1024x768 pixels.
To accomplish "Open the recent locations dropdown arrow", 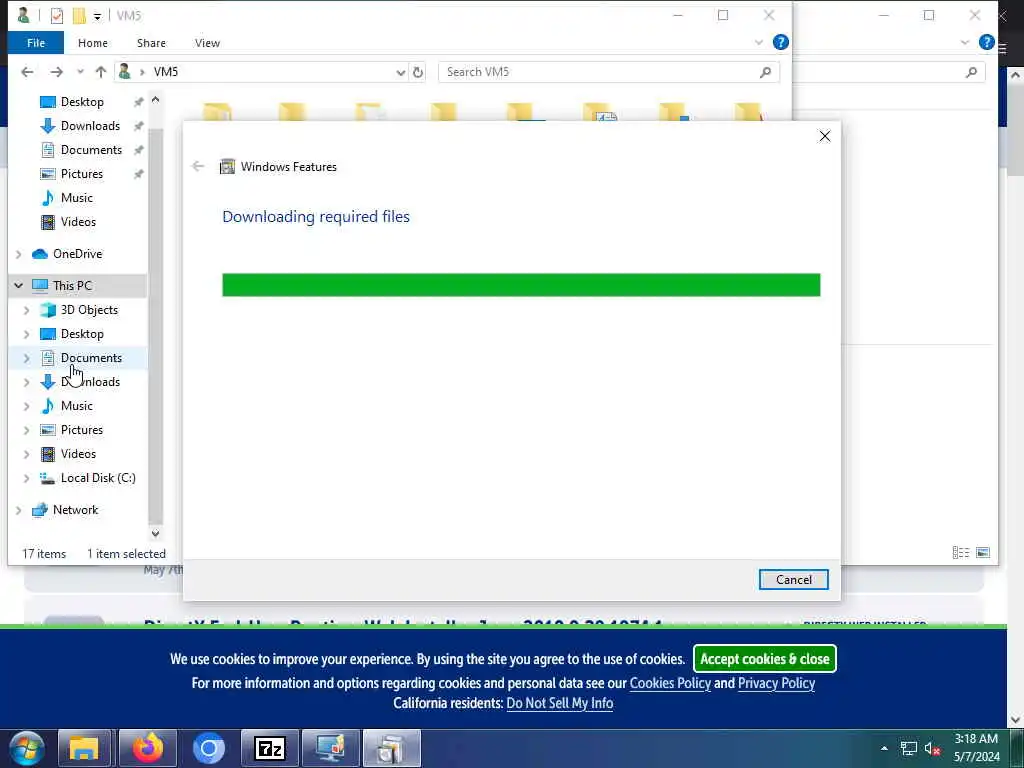I will coord(80,72).
